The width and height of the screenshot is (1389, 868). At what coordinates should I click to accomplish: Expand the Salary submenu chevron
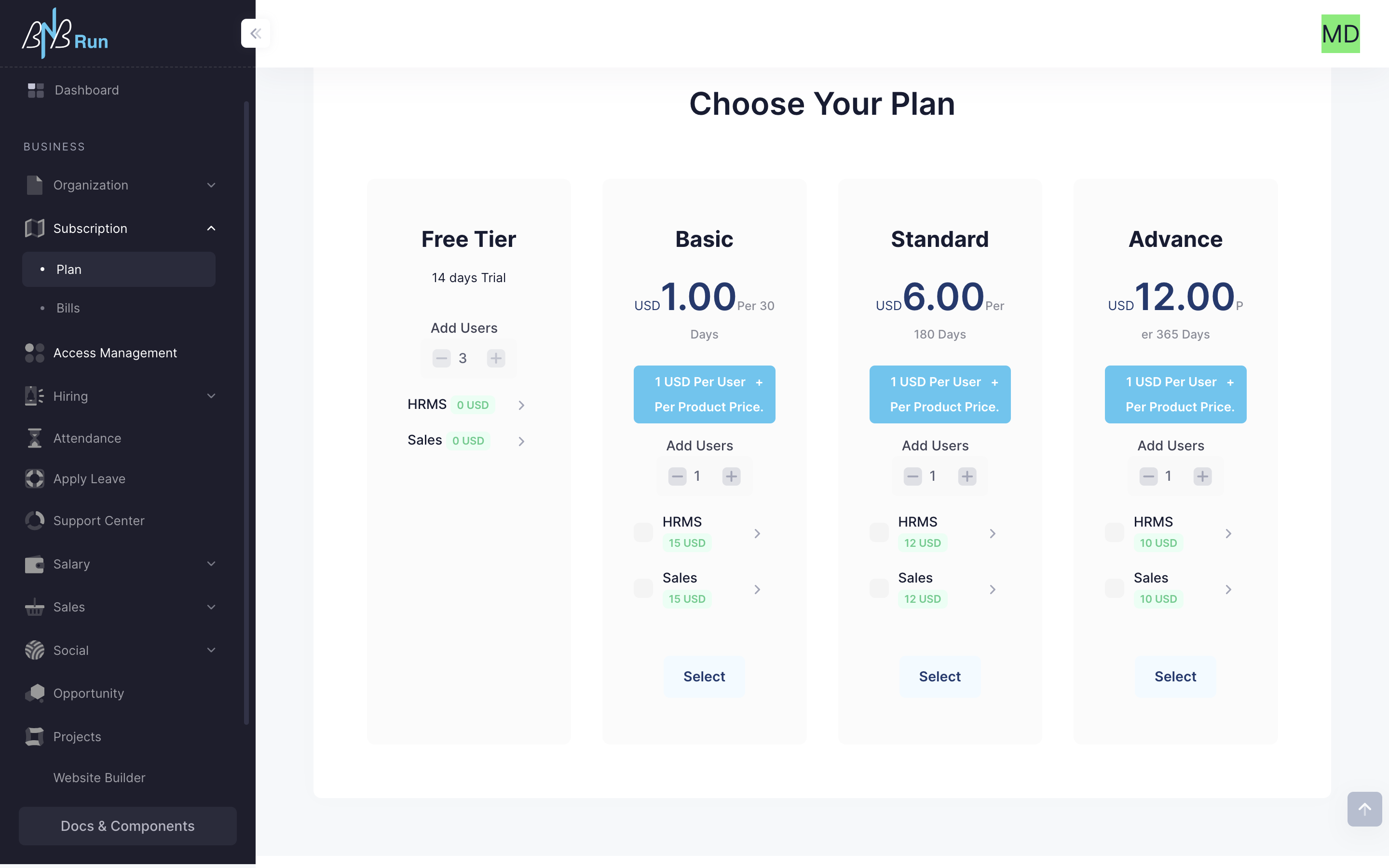211,564
